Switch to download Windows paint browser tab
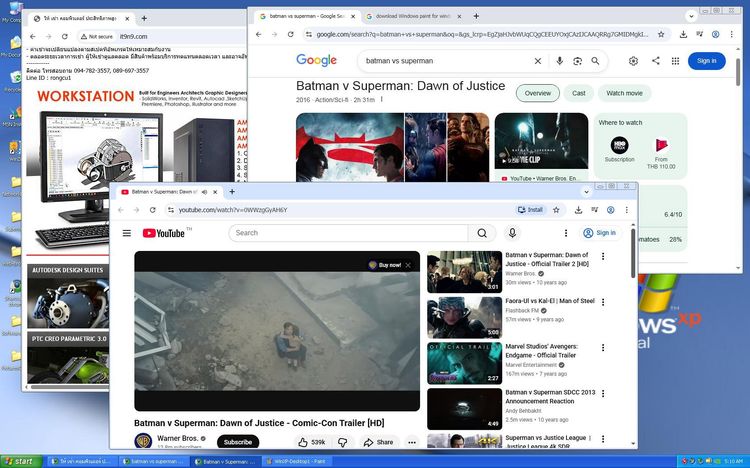750x468 pixels. (412, 16)
